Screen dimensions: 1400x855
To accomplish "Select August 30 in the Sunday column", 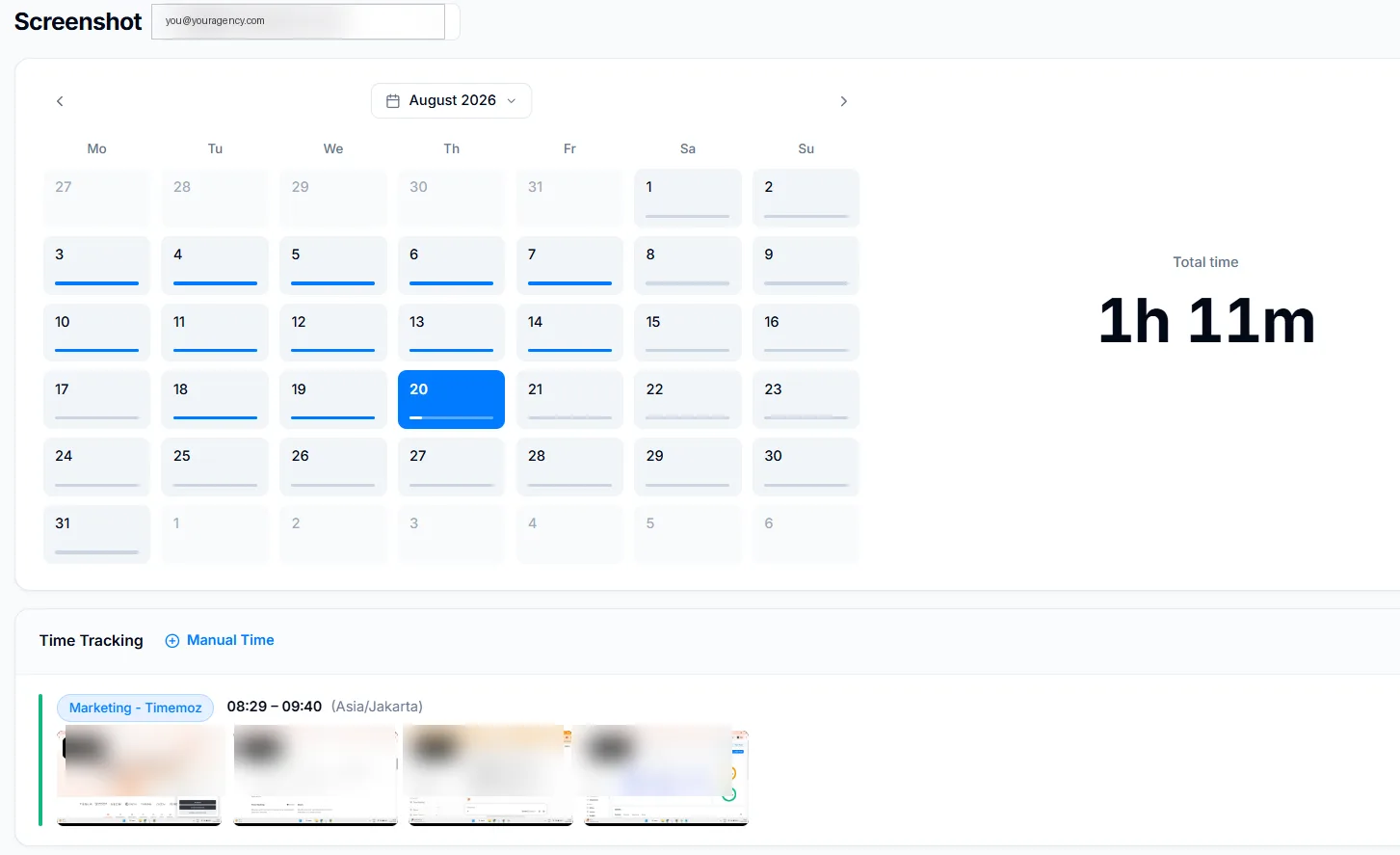I will tap(806, 467).
